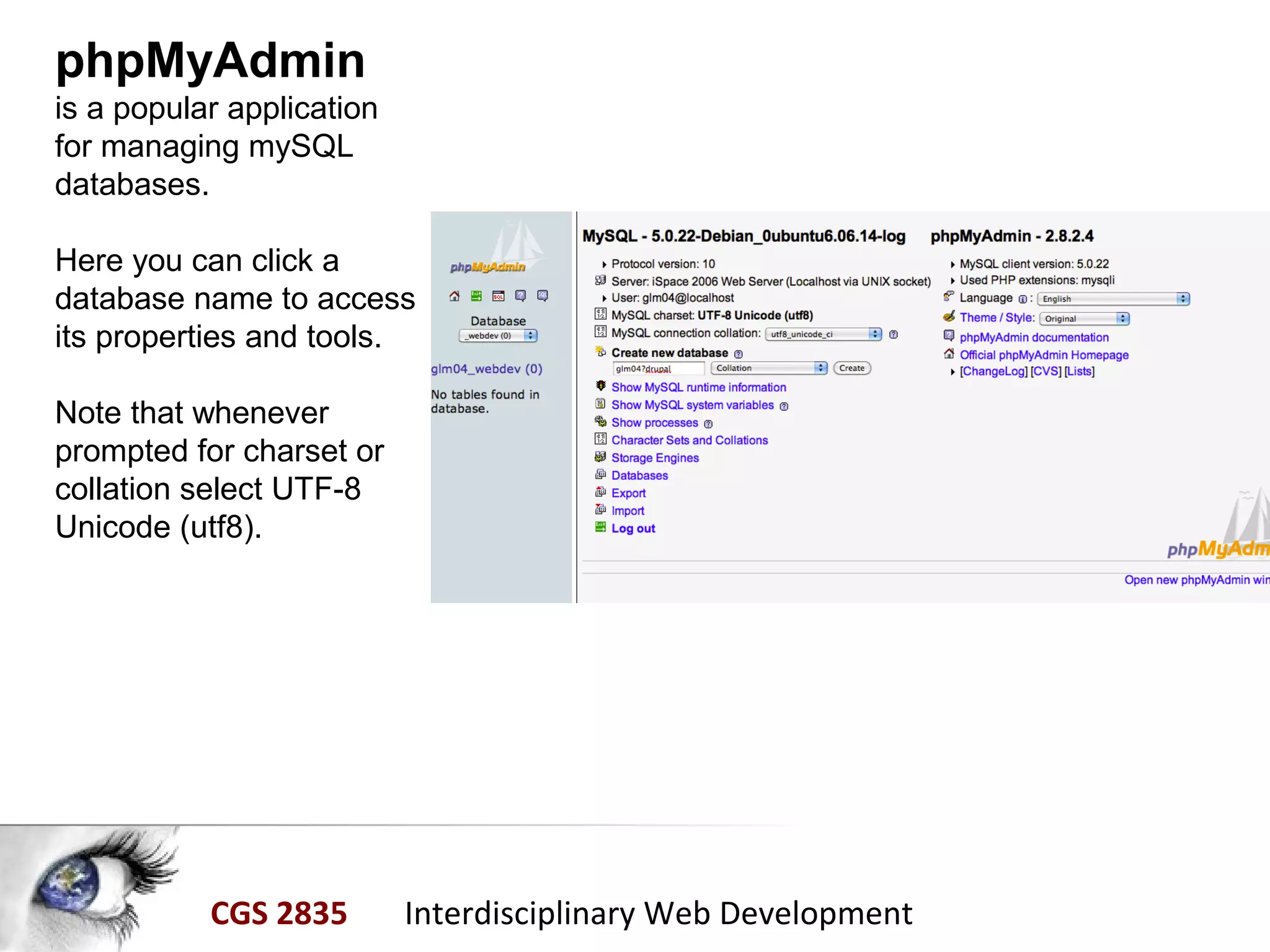The width and height of the screenshot is (1270, 952).
Task: Click the Server icon beside iSpace server
Action: pyautogui.click(x=600, y=280)
